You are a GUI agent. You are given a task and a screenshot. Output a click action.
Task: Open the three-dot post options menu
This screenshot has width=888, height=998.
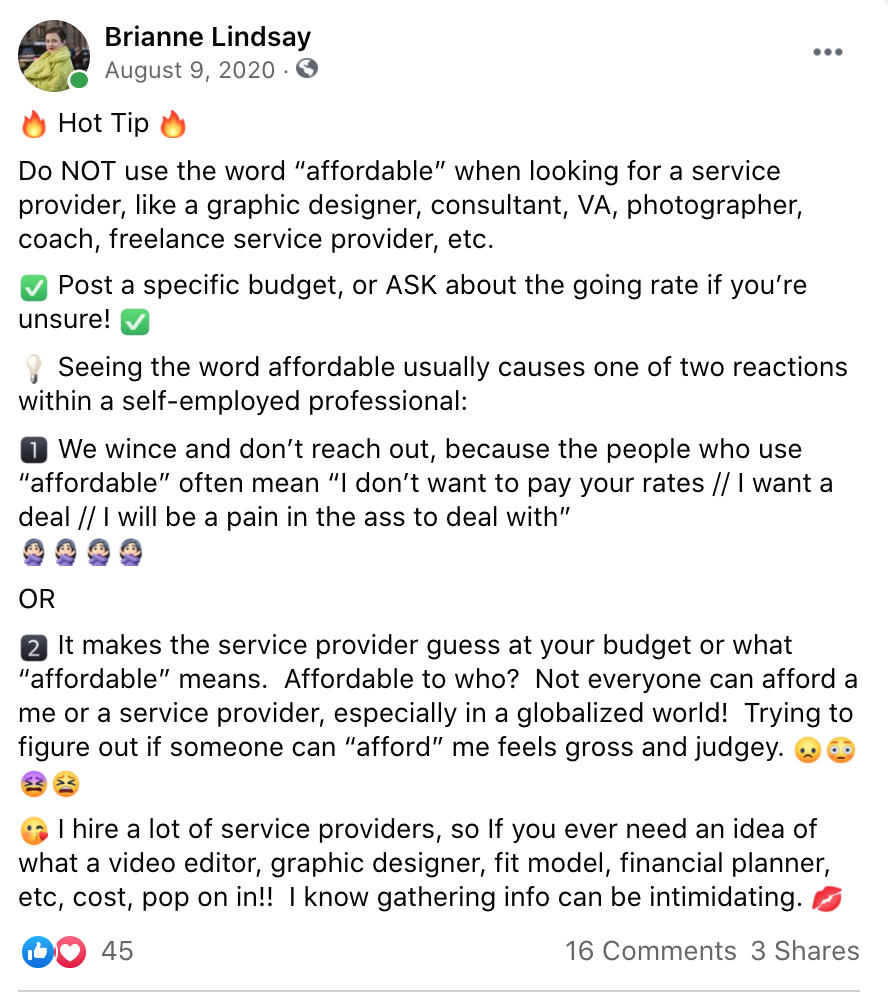828,53
